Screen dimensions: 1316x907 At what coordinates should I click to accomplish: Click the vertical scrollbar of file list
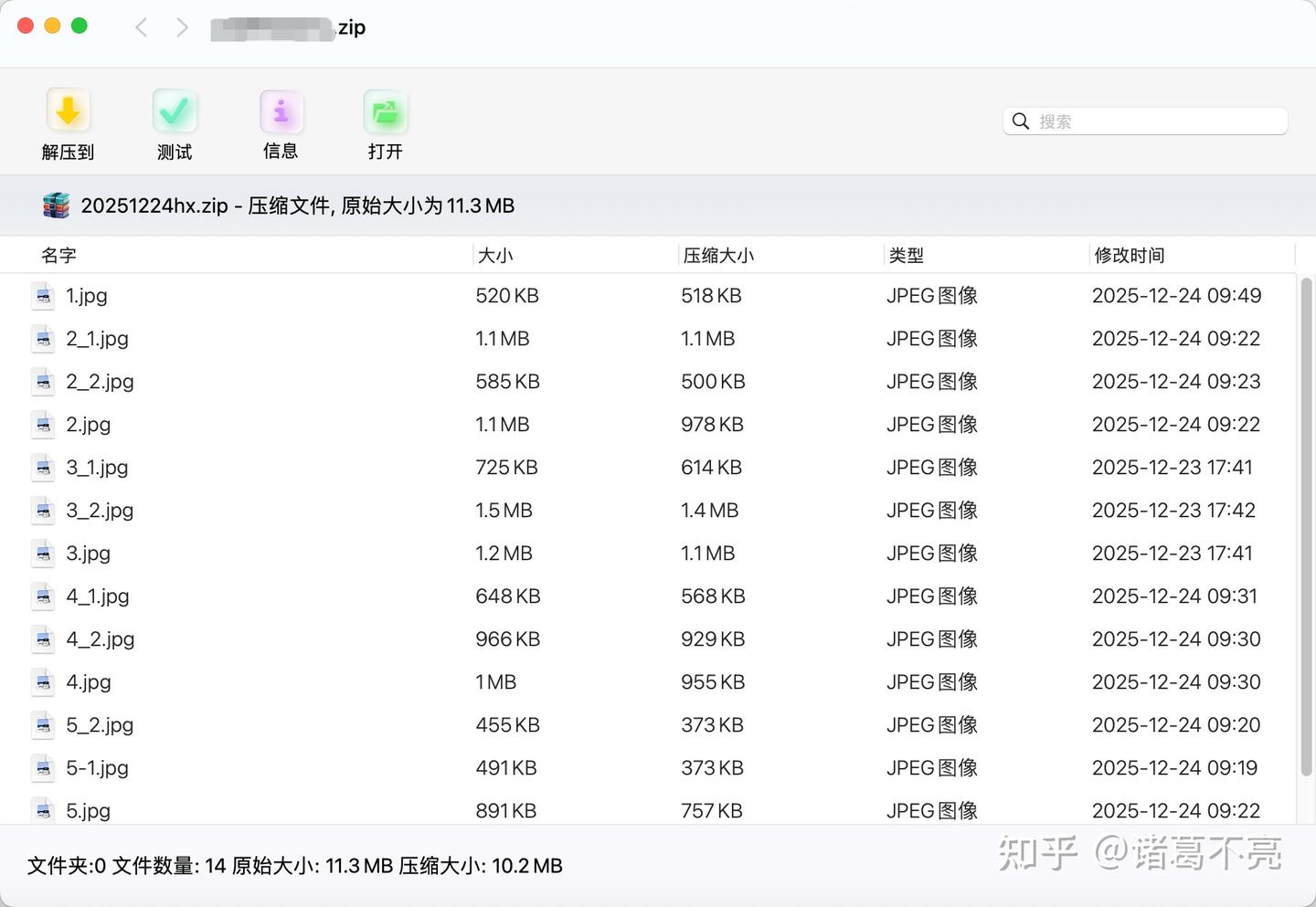(1306, 528)
